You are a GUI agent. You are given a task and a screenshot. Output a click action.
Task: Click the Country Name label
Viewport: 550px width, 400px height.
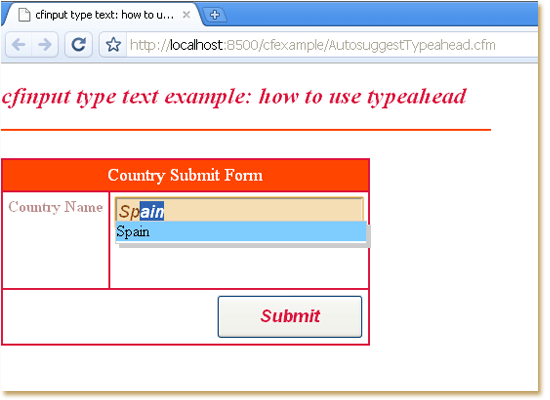pos(56,207)
